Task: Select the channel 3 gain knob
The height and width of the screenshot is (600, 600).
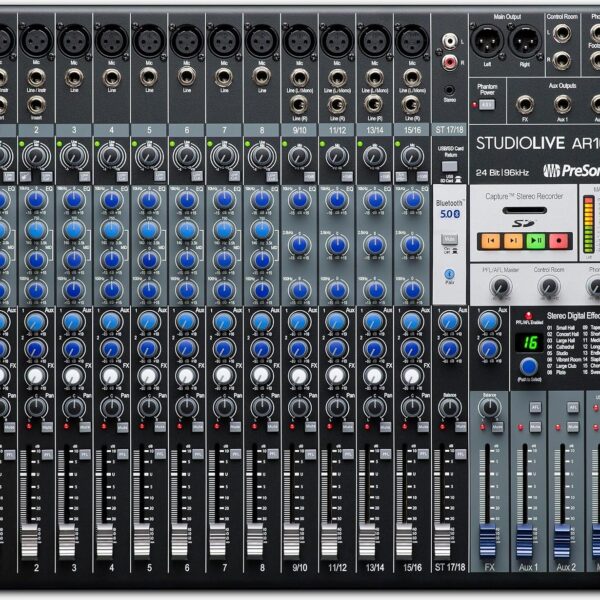Action: tap(73, 156)
